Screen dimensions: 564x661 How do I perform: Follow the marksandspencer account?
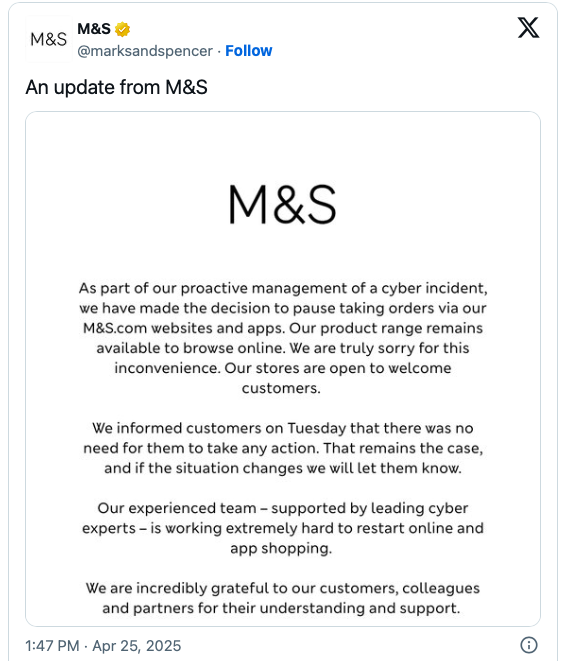click(x=249, y=51)
